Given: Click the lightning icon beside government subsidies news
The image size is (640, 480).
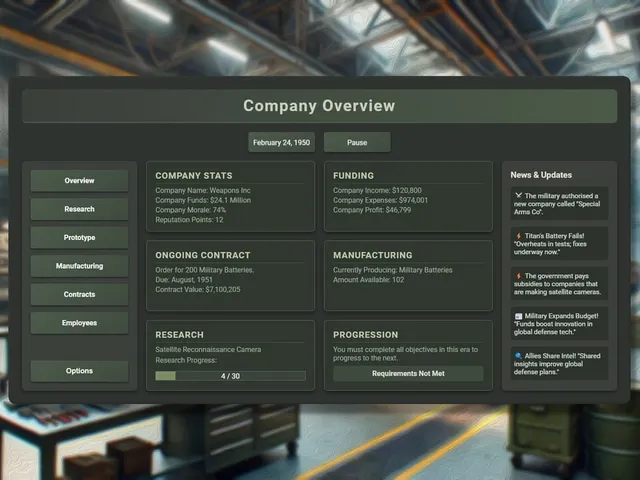Looking at the screenshot, I should coord(518,276).
